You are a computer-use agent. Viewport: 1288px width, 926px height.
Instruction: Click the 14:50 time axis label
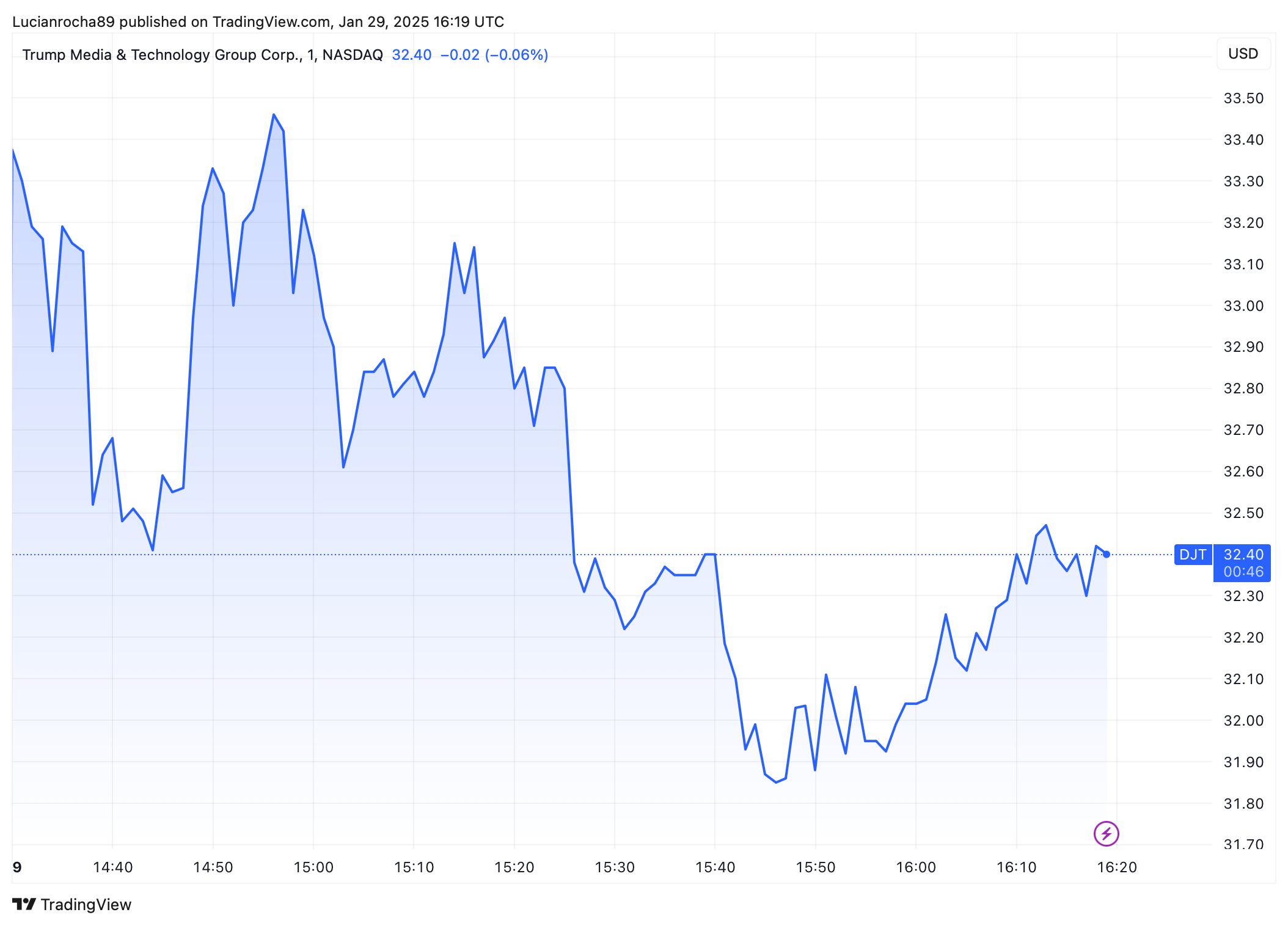click(213, 867)
